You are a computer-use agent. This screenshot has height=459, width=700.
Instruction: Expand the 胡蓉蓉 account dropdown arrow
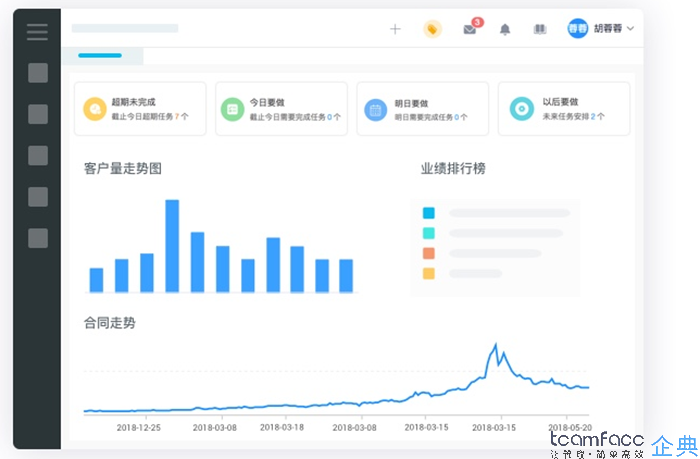click(x=630, y=29)
